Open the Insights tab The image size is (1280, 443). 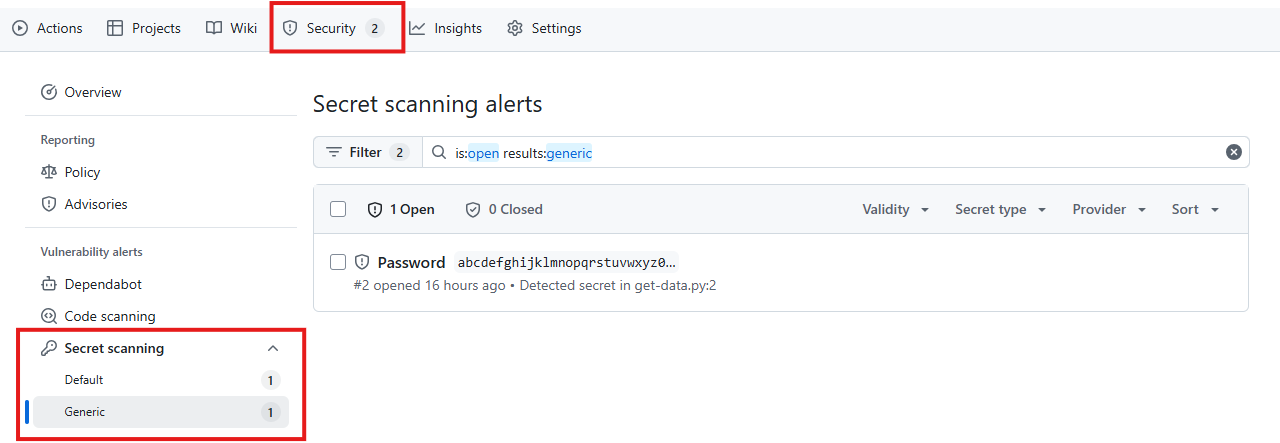pos(445,28)
